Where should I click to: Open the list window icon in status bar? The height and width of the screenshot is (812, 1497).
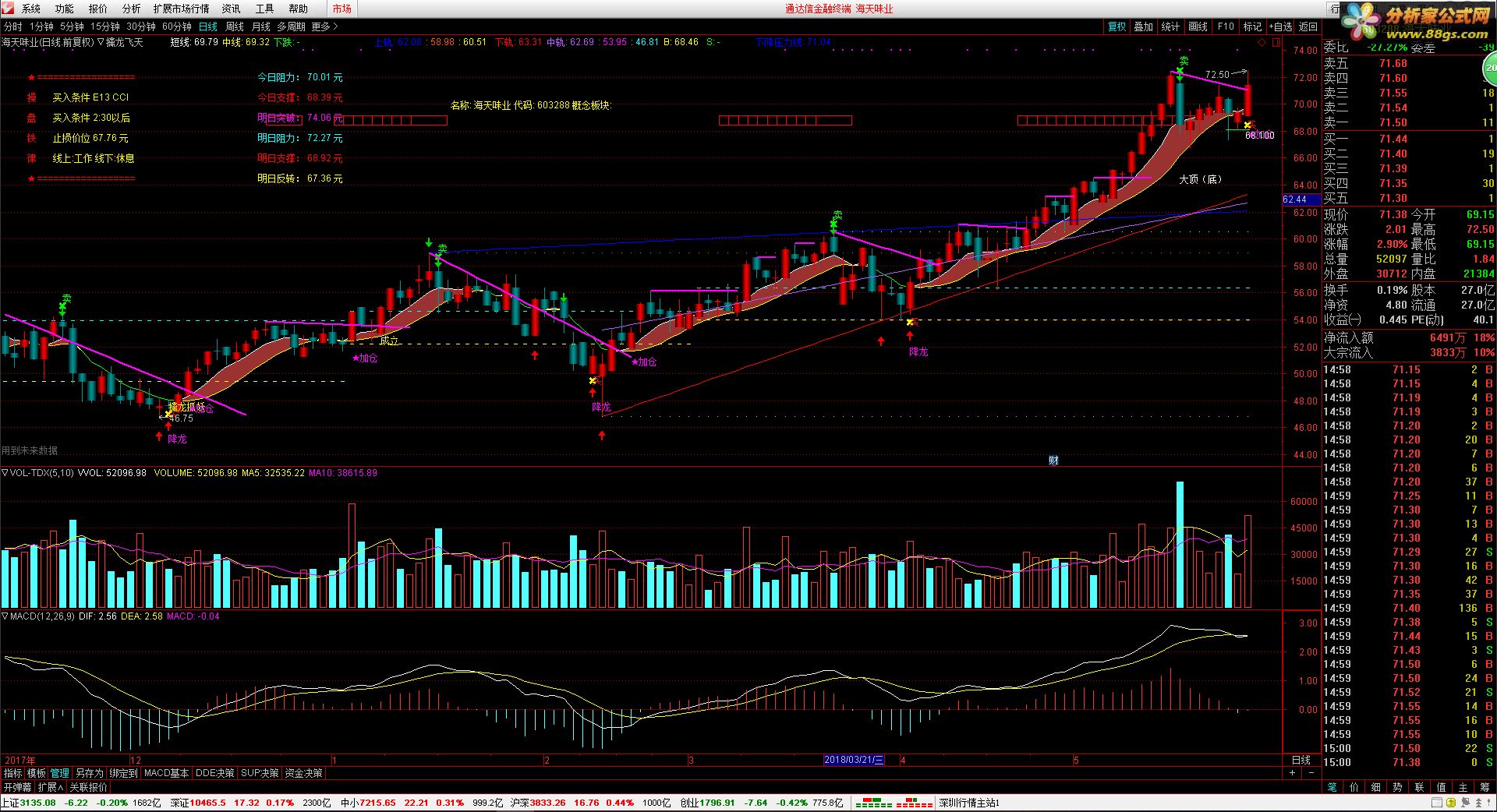tap(1437, 802)
